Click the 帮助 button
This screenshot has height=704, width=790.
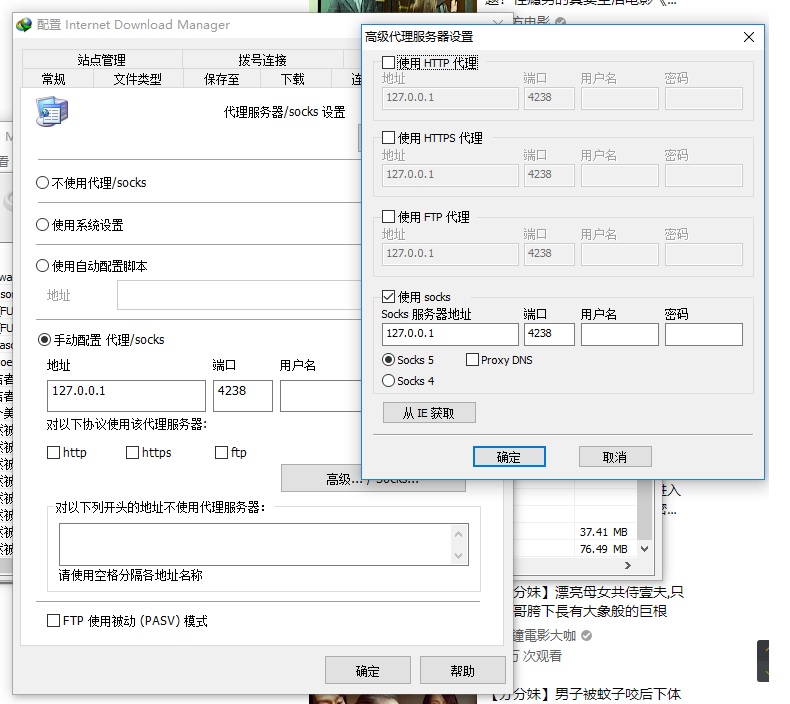pyautogui.click(x=463, y=671)
